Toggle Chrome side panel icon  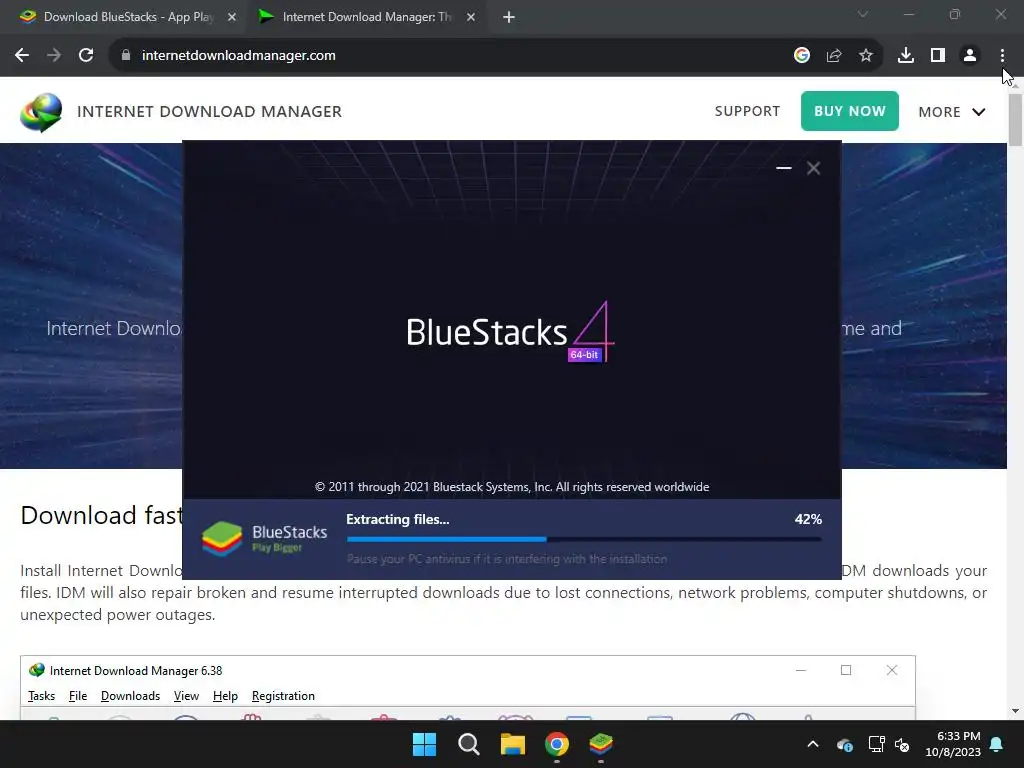click(x=938, y=56)
